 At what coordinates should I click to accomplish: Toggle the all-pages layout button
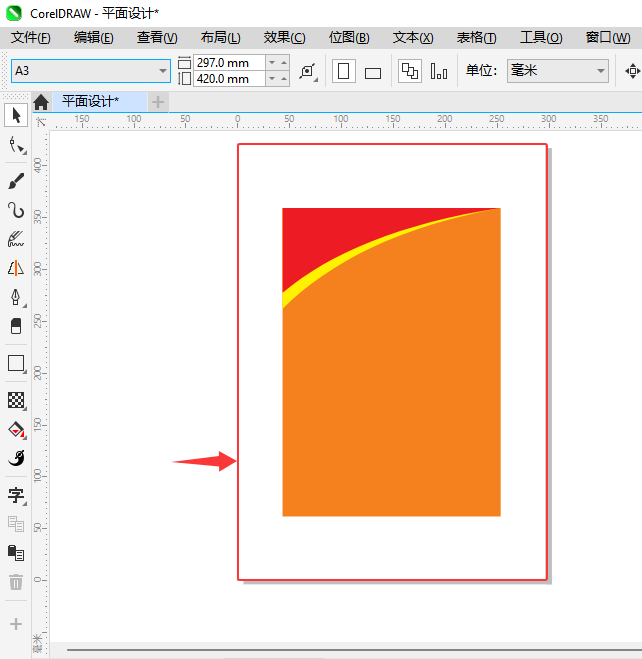pyautogui.click(x=410, y=71)
